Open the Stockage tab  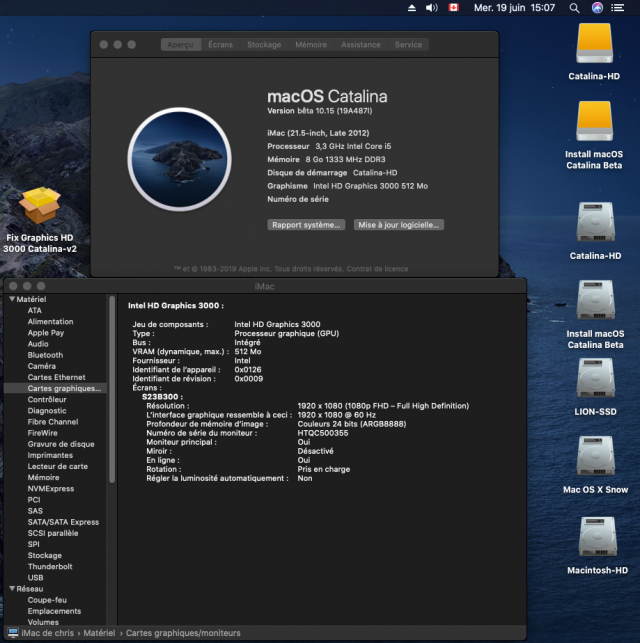pos(264,45)
